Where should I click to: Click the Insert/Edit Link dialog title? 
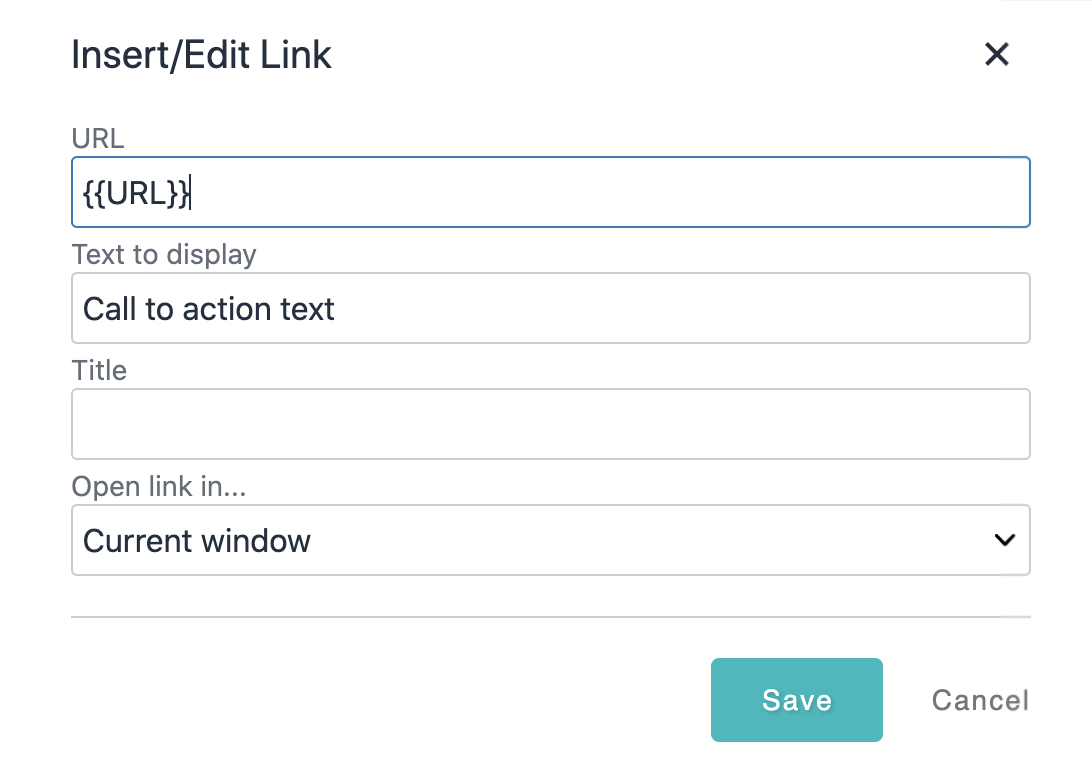click(201, 55)
